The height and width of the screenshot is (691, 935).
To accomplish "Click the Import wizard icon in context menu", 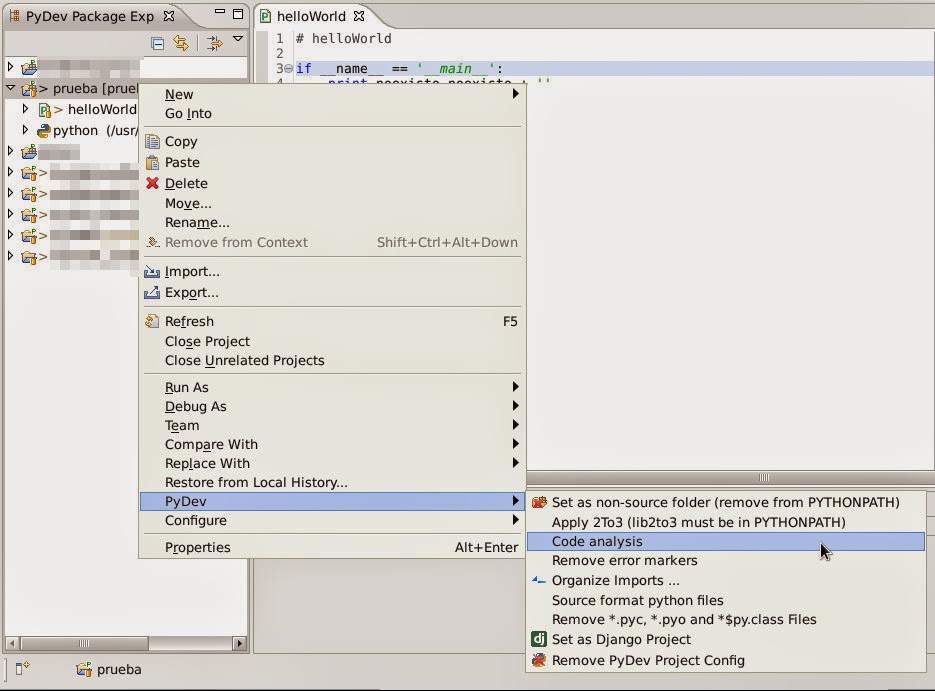I will coord(151,271).
